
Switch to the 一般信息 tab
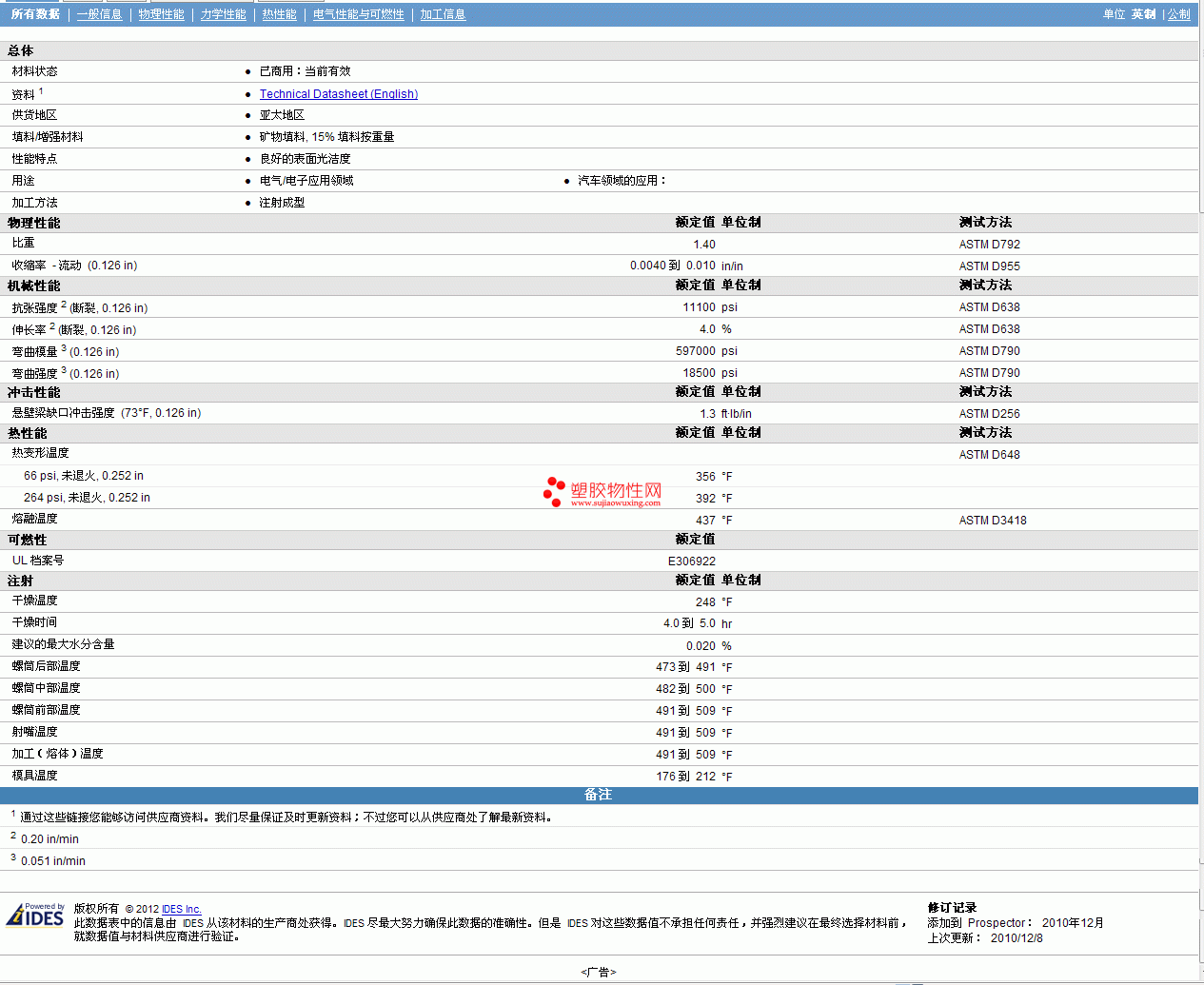100,14
